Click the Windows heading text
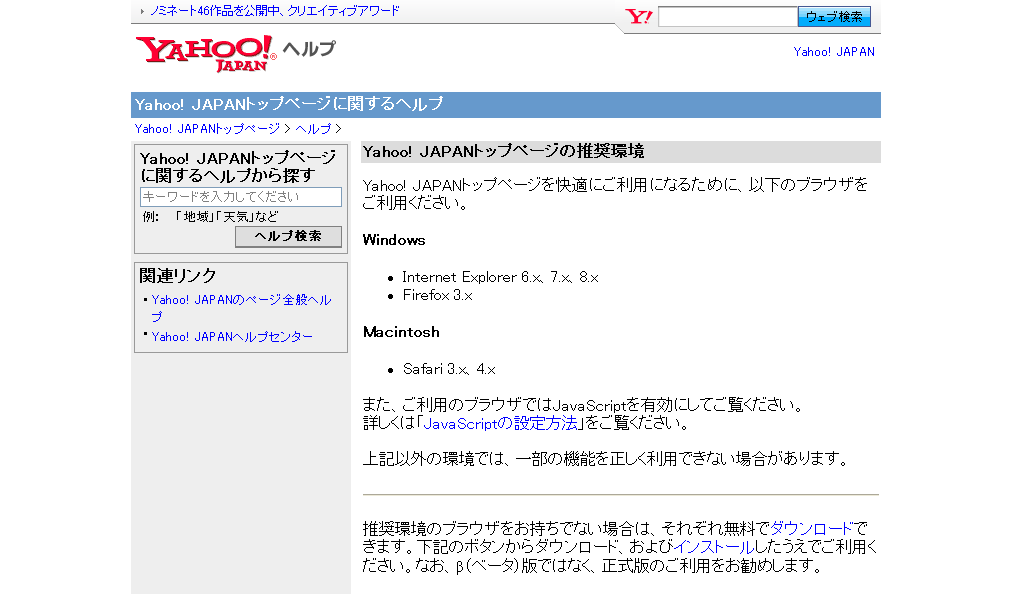 (394, 240)
